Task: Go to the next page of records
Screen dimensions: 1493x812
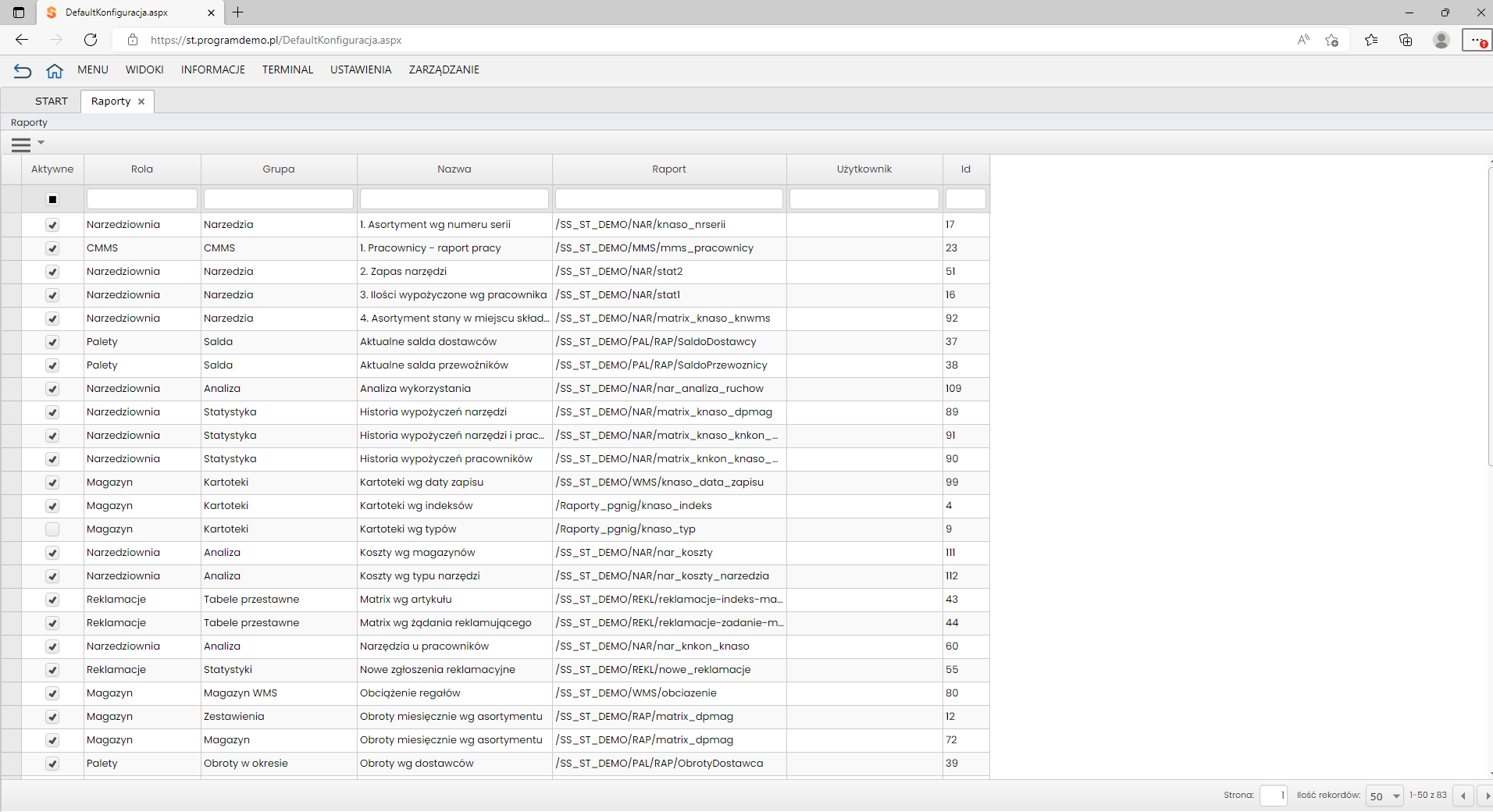Action: coord(1488,796)
